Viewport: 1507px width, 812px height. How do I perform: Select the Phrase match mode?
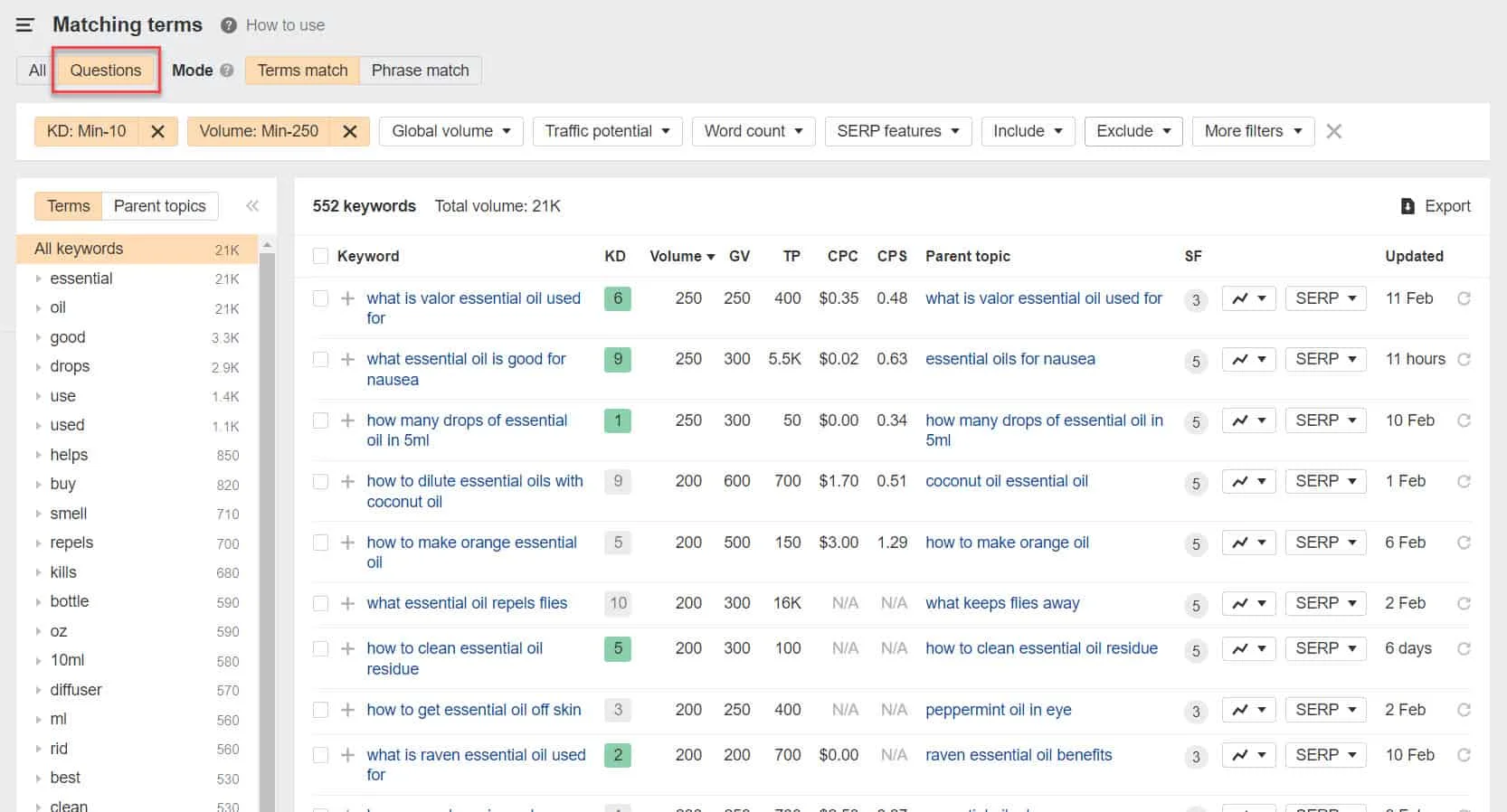pos(420,71)
